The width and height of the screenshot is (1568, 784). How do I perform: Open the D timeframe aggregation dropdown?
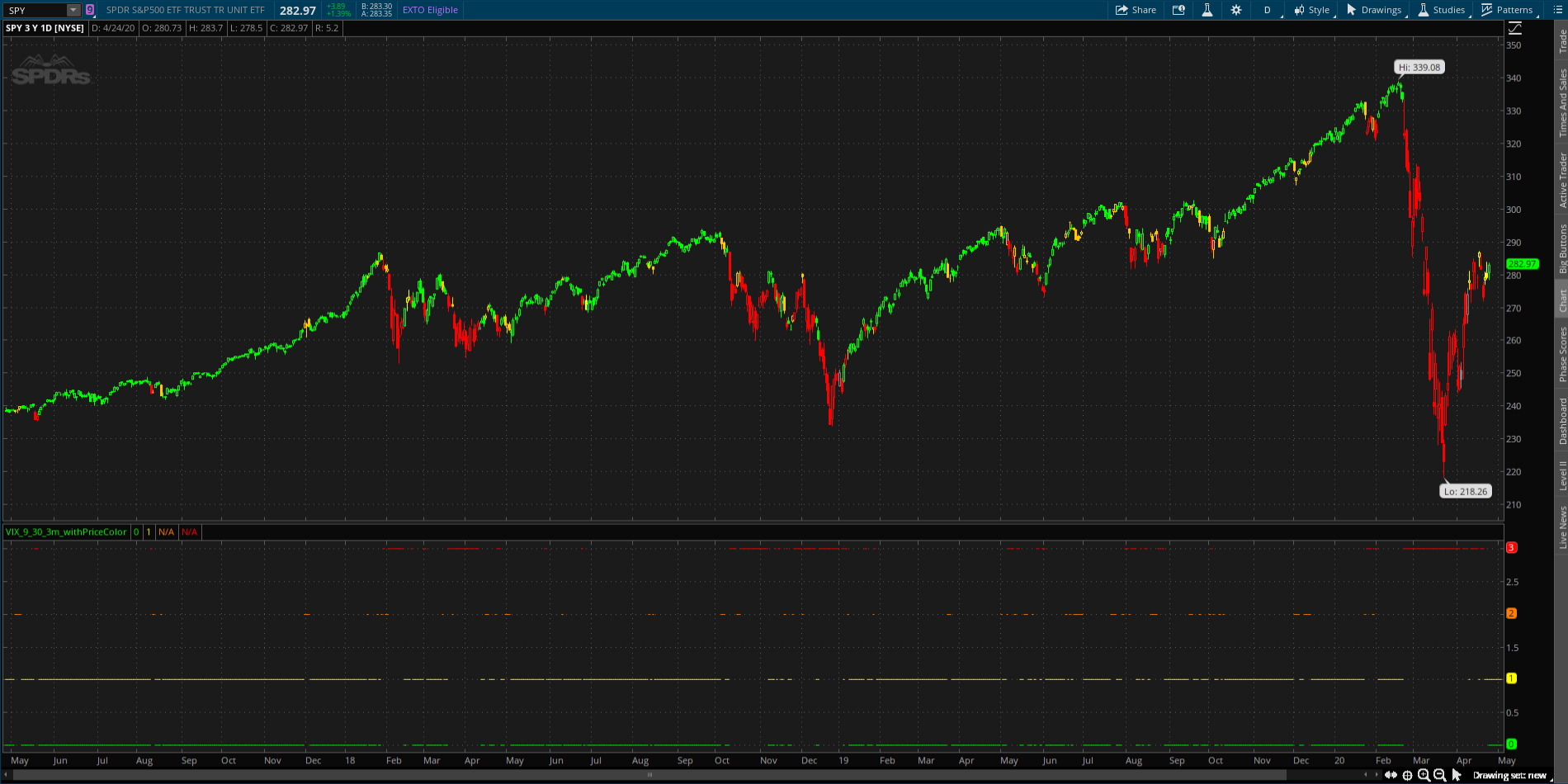pos(1268,10)
